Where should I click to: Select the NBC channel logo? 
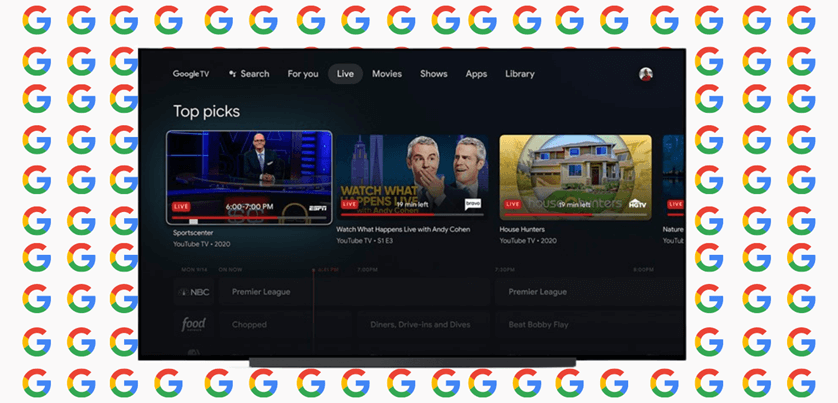[193, 292]
